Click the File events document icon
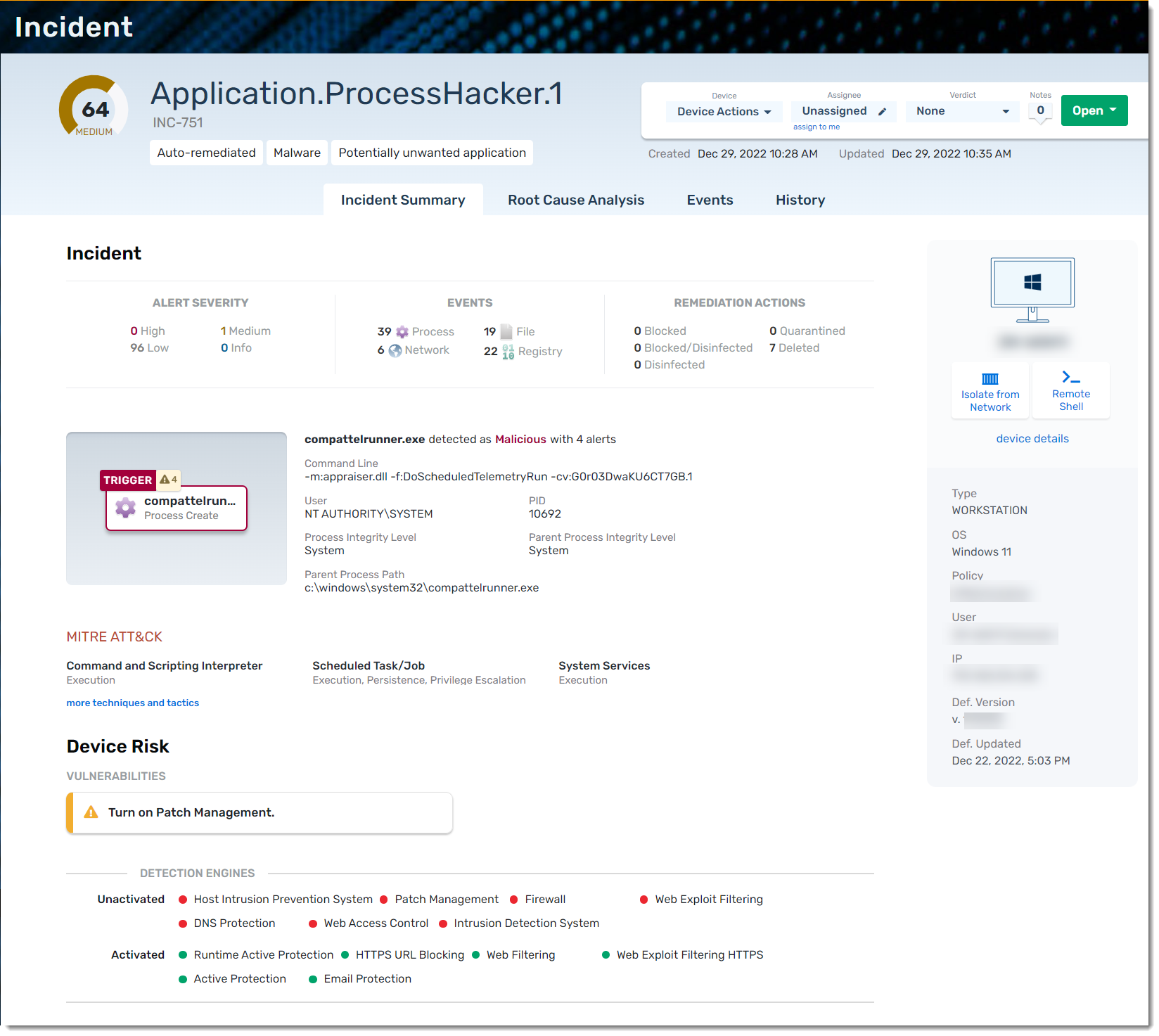 pyautogui.click(x=506, y=332)
